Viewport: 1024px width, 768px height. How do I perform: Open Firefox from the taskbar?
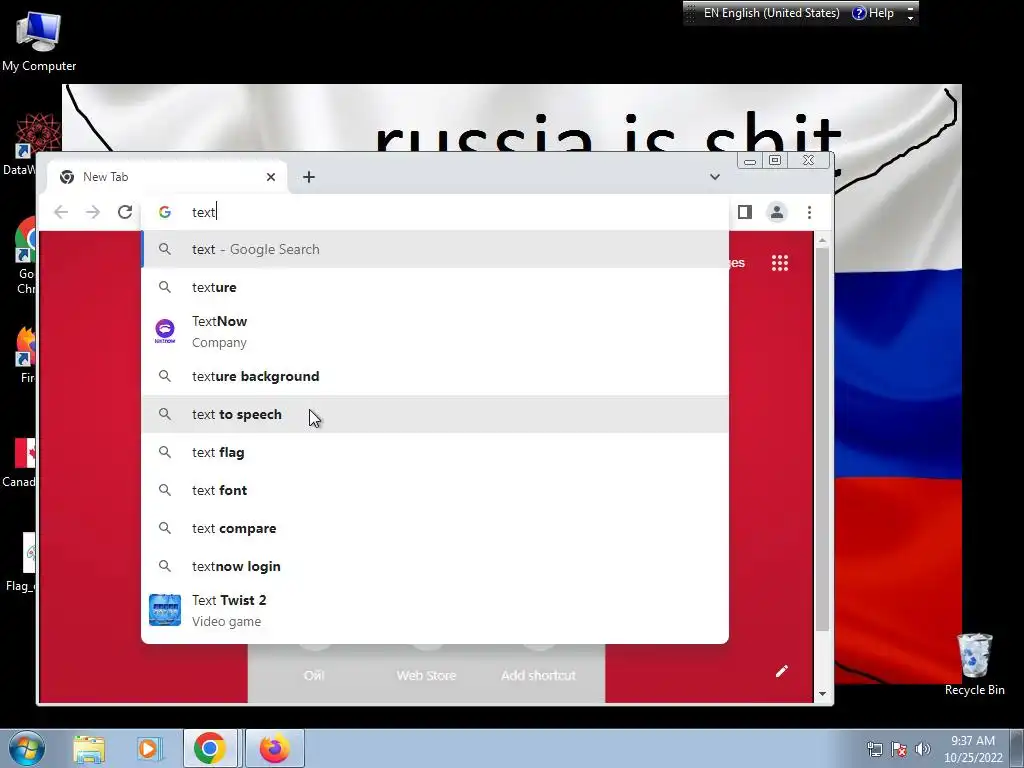[274, 748]
